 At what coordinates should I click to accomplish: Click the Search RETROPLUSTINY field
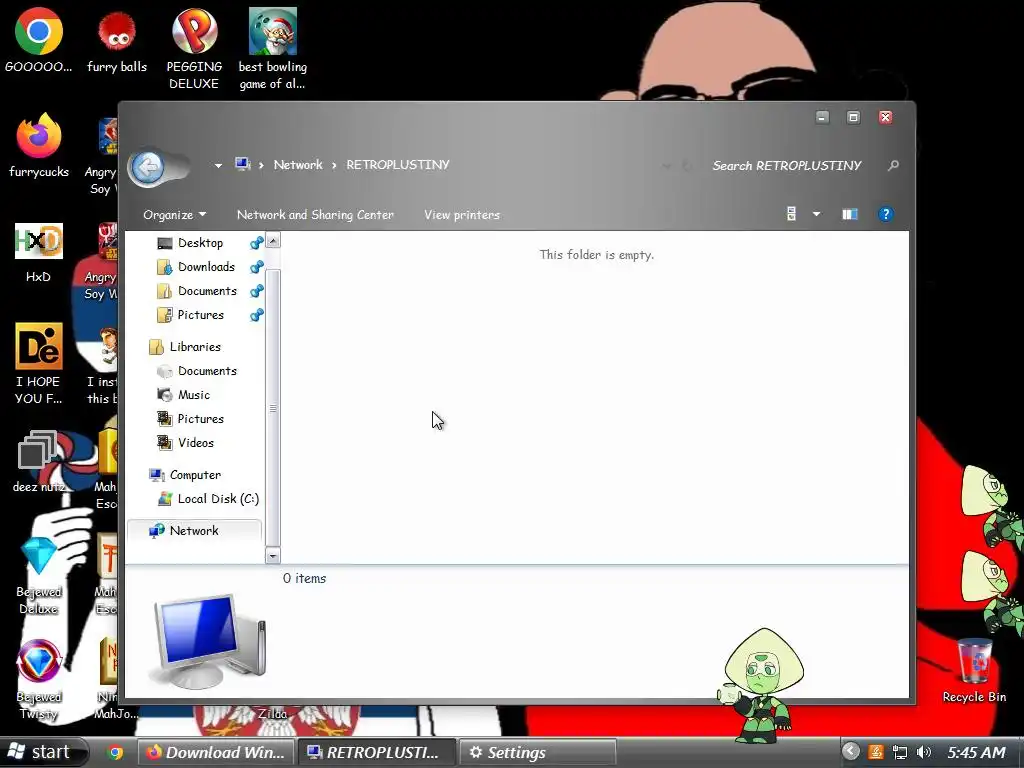pos(787,166)
